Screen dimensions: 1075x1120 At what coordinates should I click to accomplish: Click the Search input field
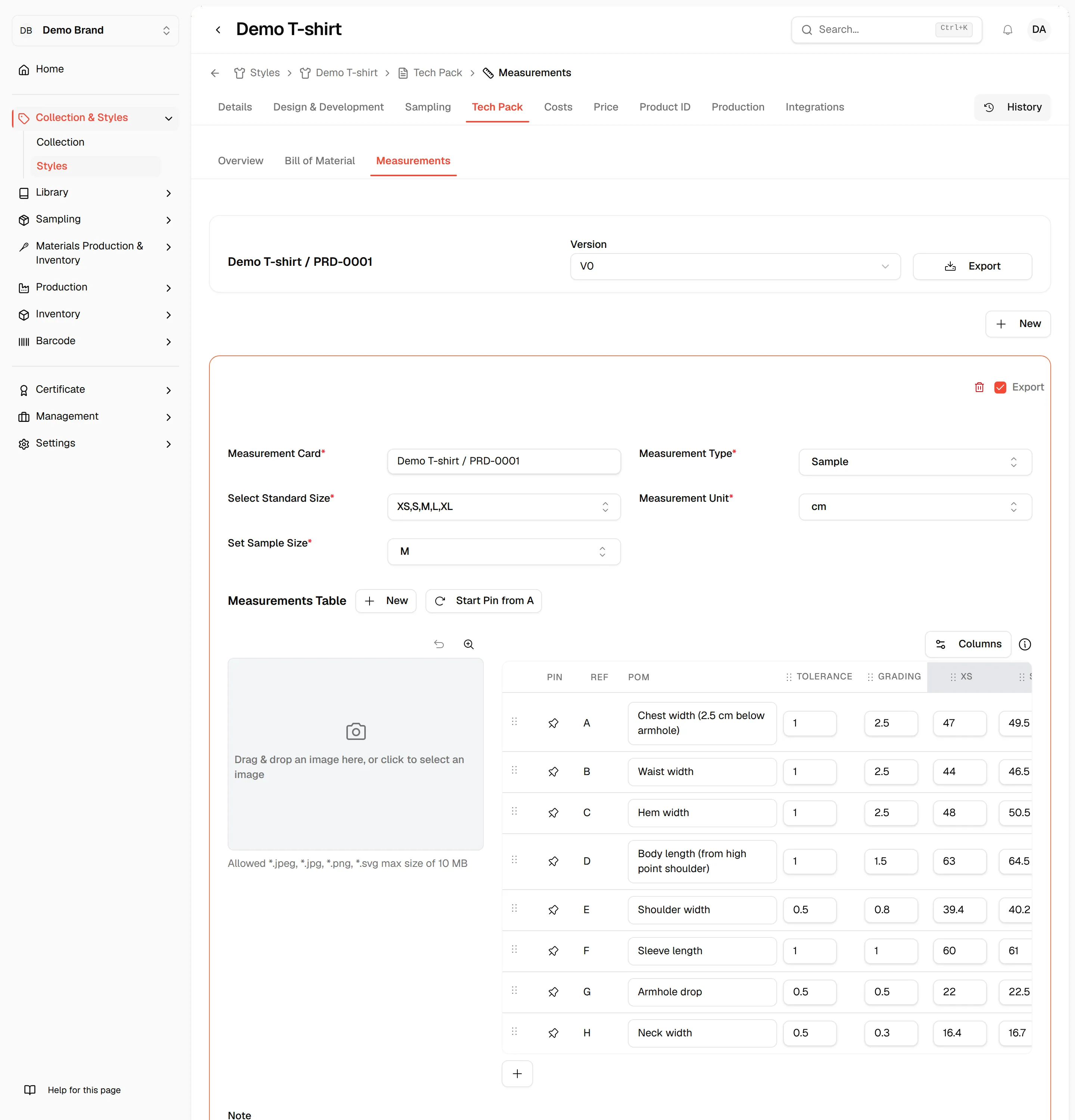tap(886, 30)
